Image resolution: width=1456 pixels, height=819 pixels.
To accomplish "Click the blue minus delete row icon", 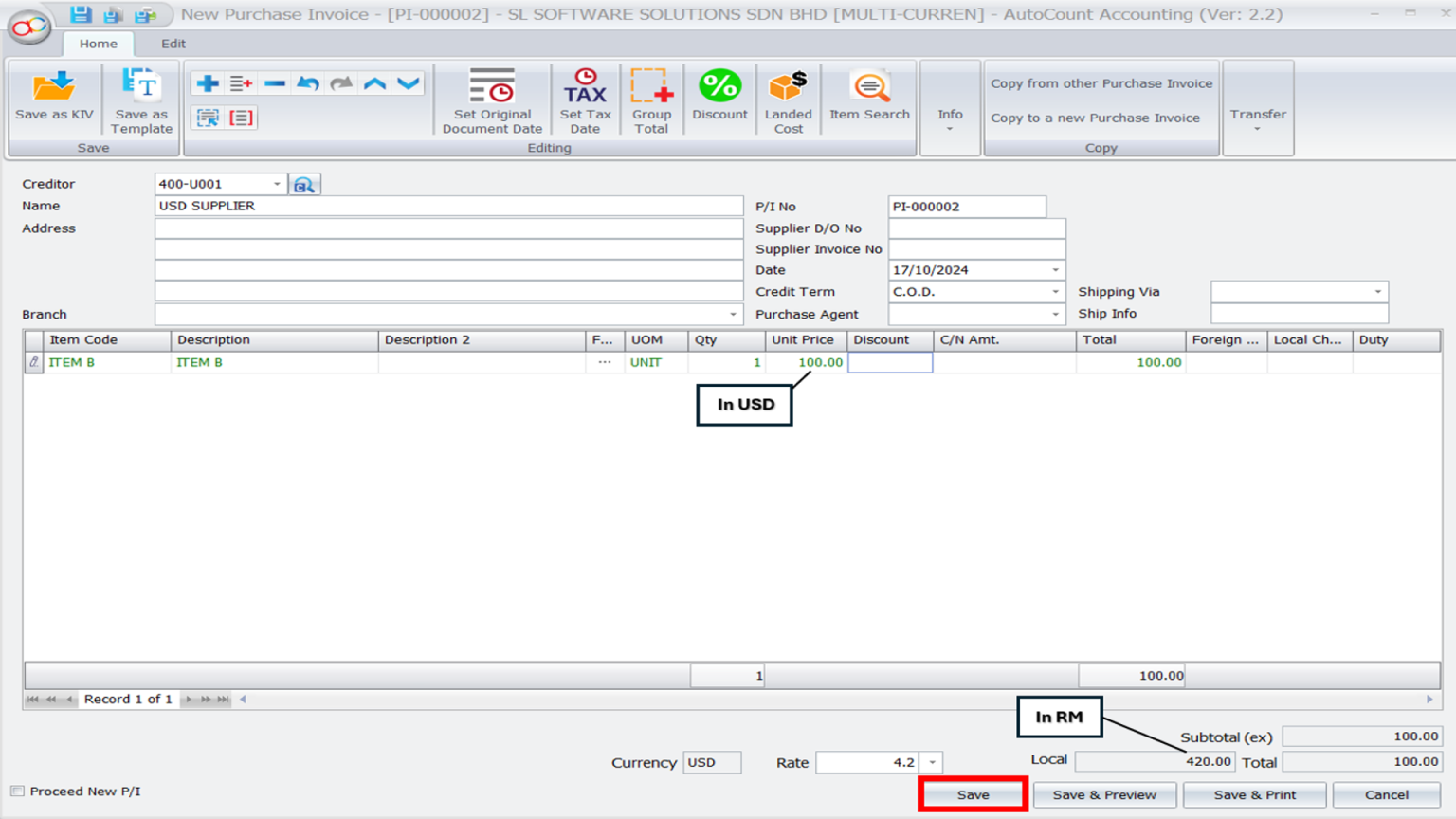I will 275,83.
